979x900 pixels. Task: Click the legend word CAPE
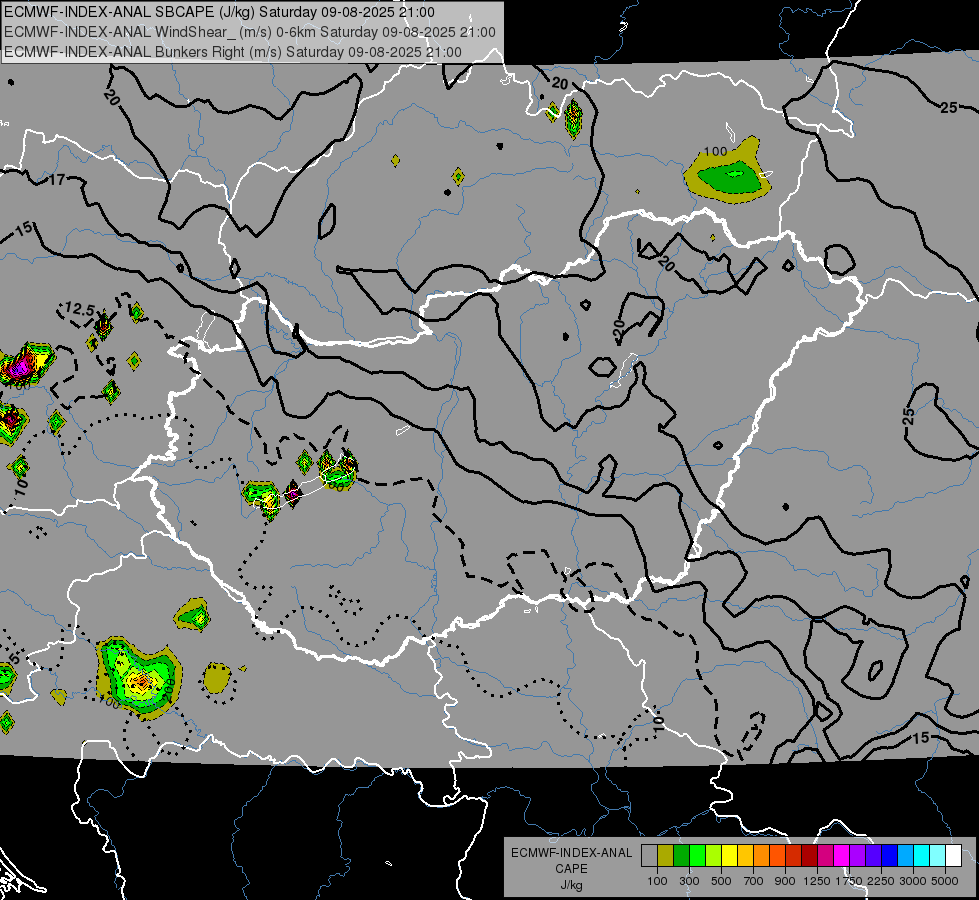coord(571,868)
